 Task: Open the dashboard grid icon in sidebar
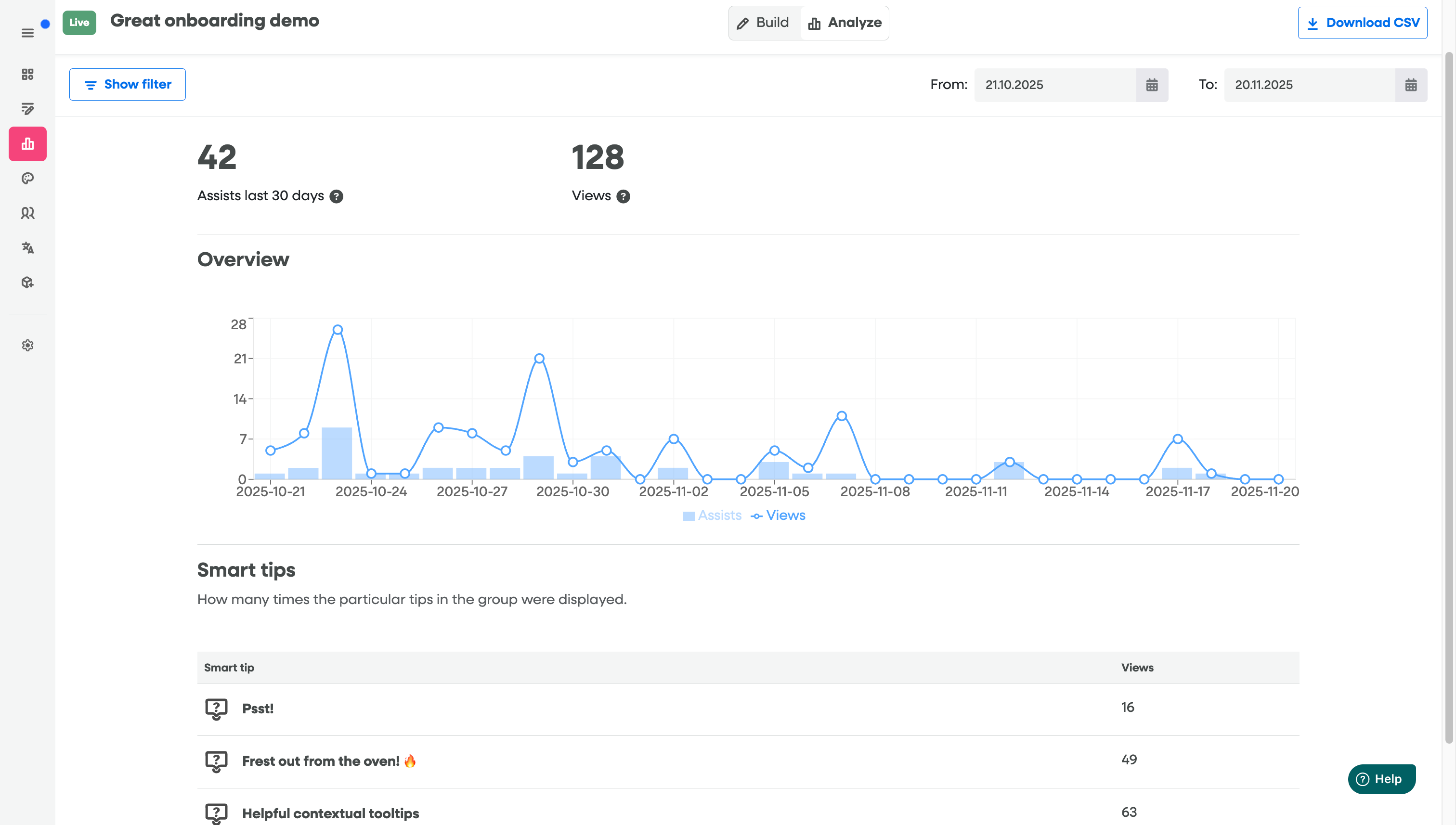[x=27, y=74]
